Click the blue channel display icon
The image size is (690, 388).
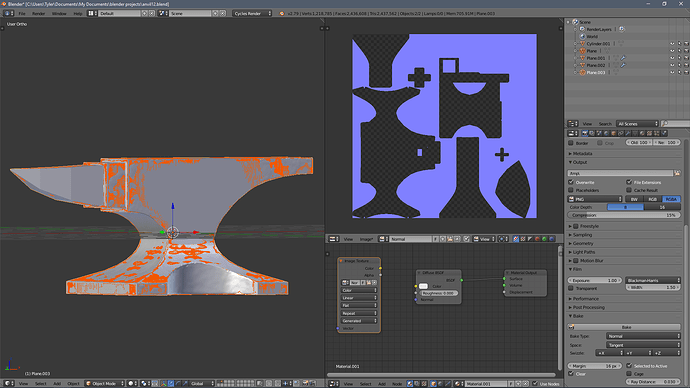click(551, 239)
